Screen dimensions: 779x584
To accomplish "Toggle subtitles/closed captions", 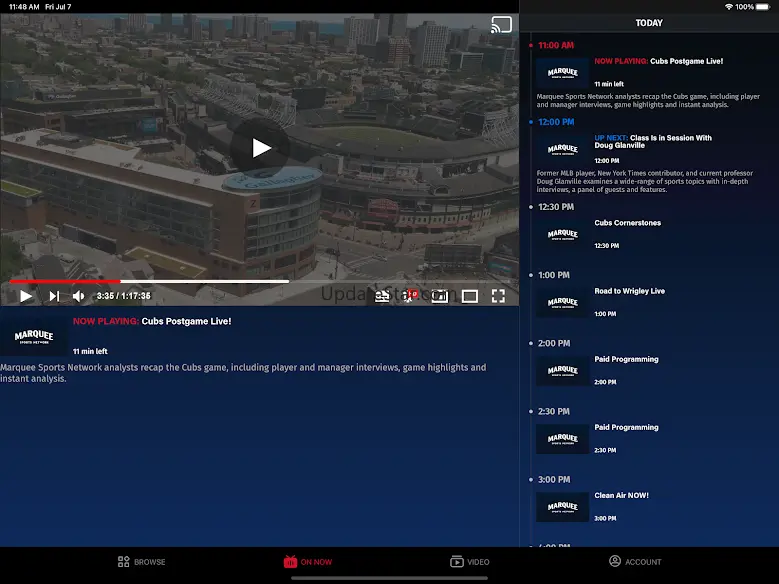I will (382, 296).
